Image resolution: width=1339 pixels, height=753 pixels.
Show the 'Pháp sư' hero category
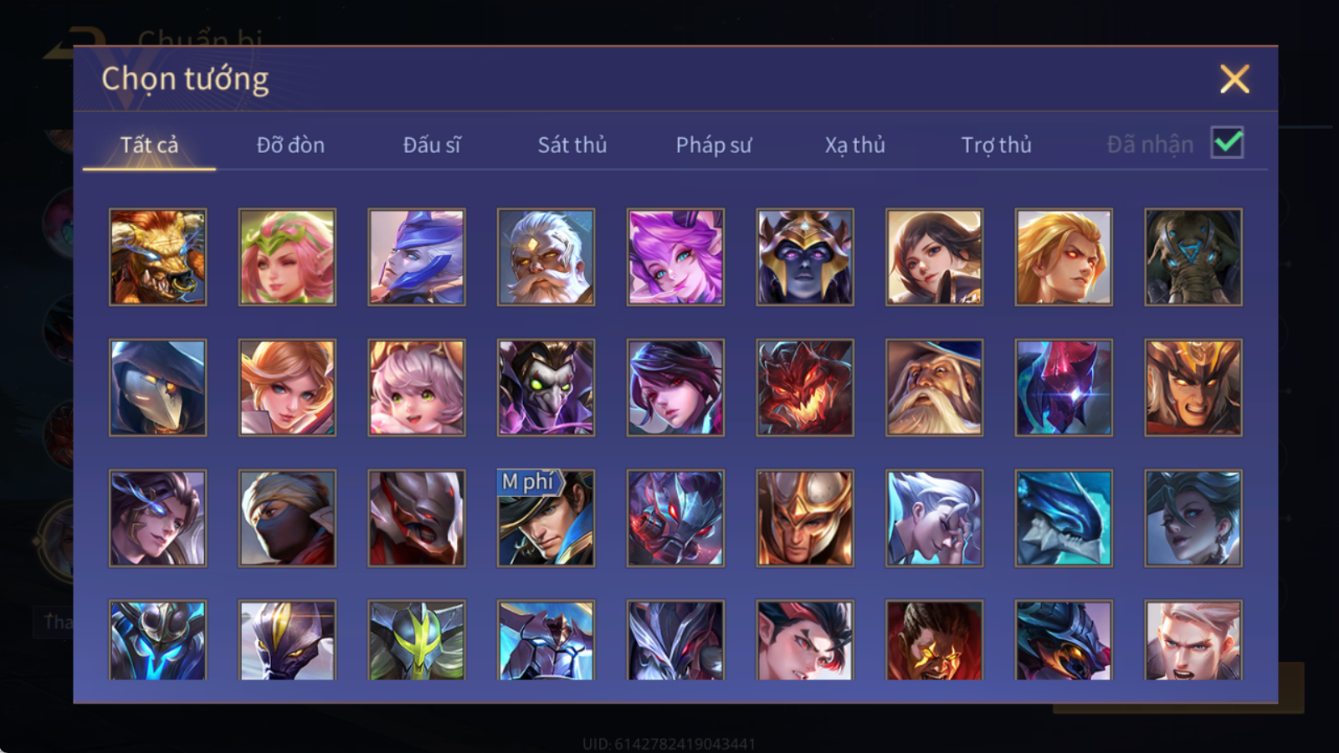[x=713, y=145]
